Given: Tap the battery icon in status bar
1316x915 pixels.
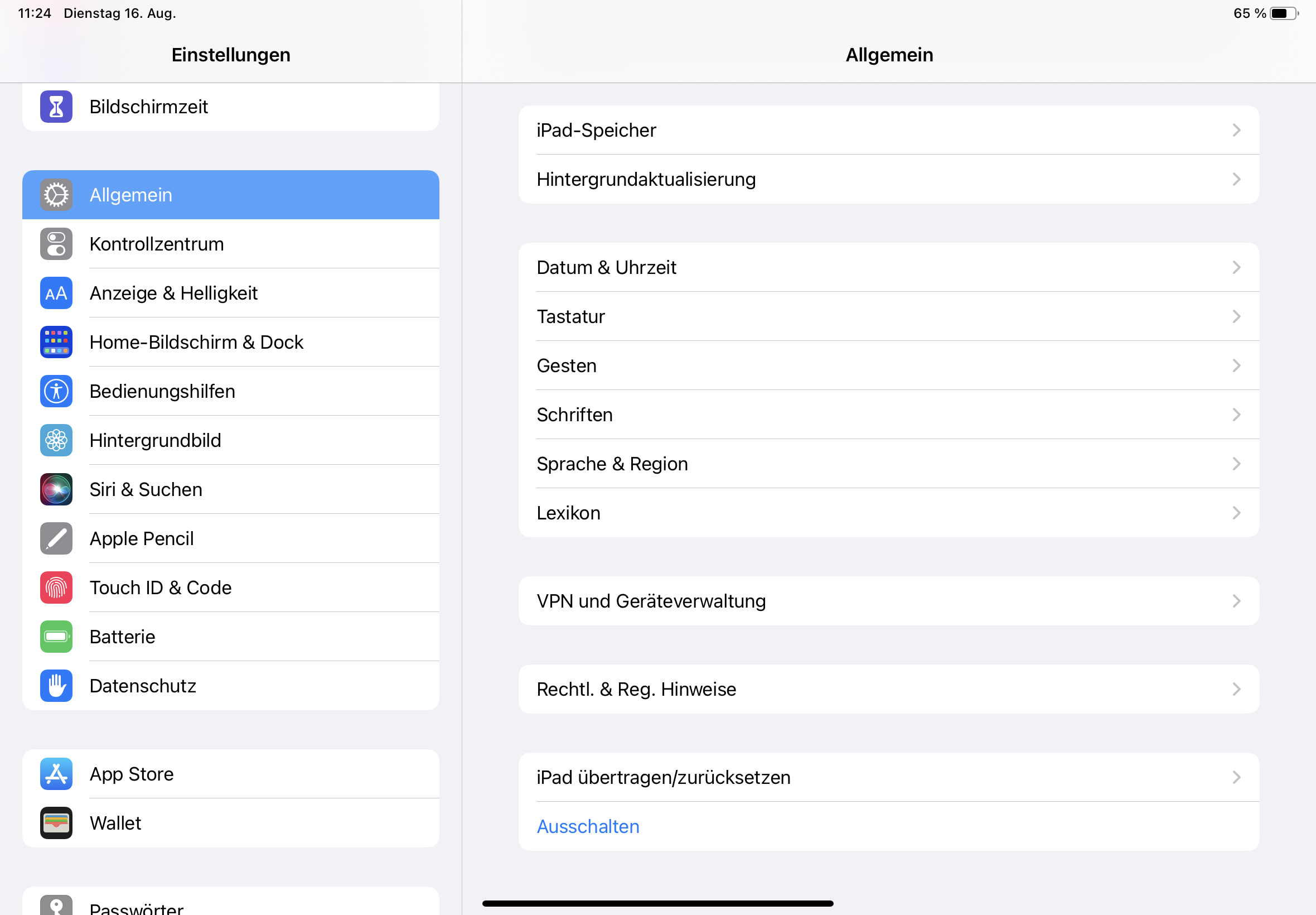Looking at the screenshot, I should pos(1284,13).
